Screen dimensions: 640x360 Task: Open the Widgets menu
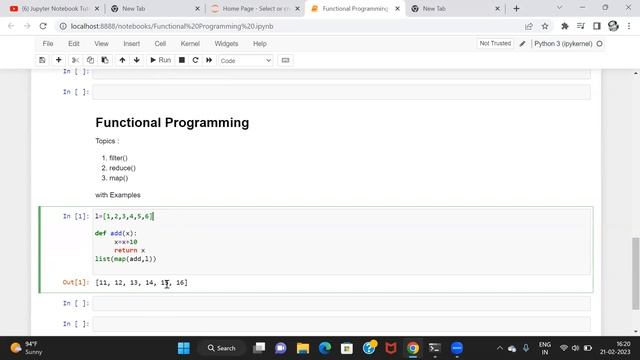226,44
